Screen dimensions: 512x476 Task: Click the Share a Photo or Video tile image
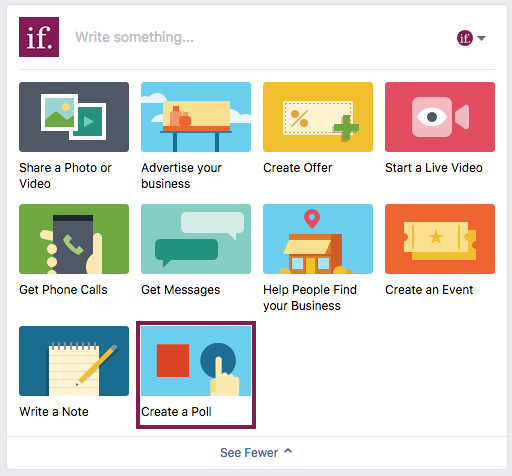[x=74, y=117]
